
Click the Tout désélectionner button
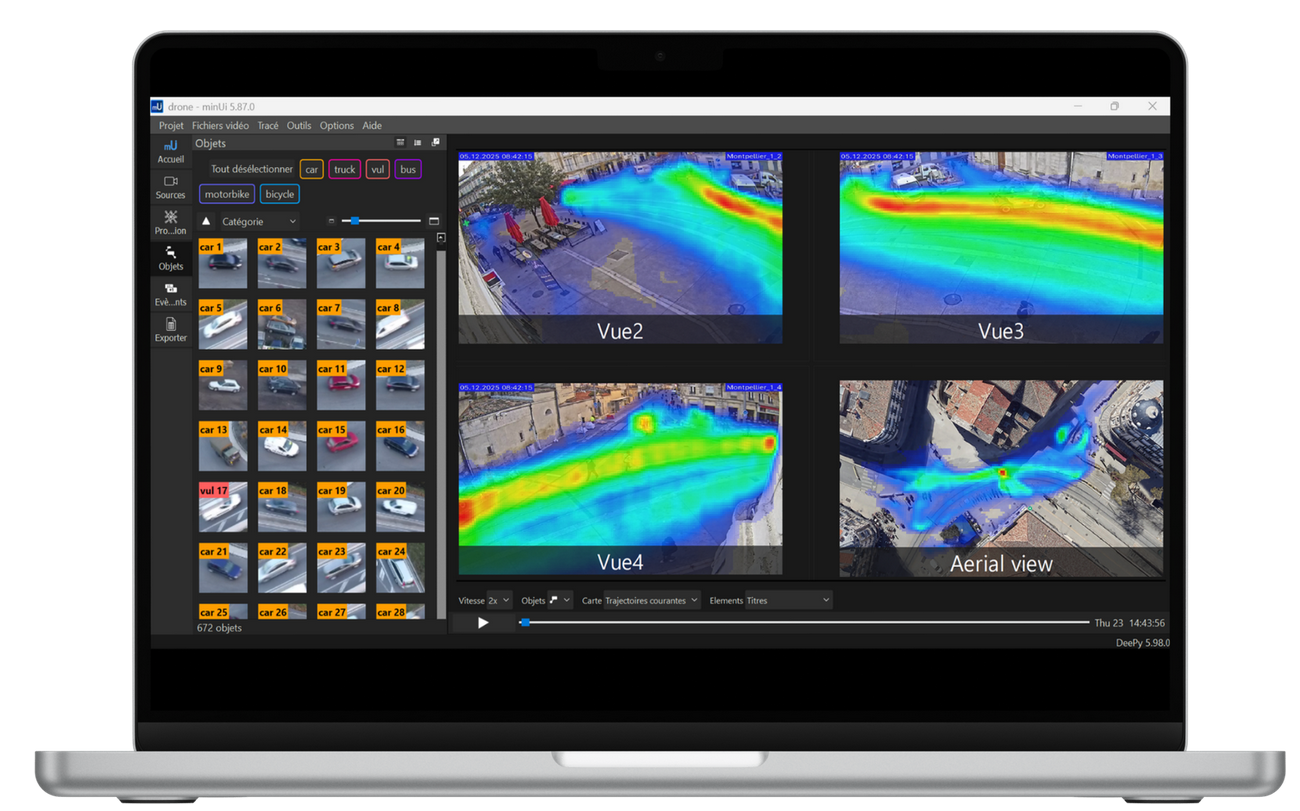(x=251, y=170)
